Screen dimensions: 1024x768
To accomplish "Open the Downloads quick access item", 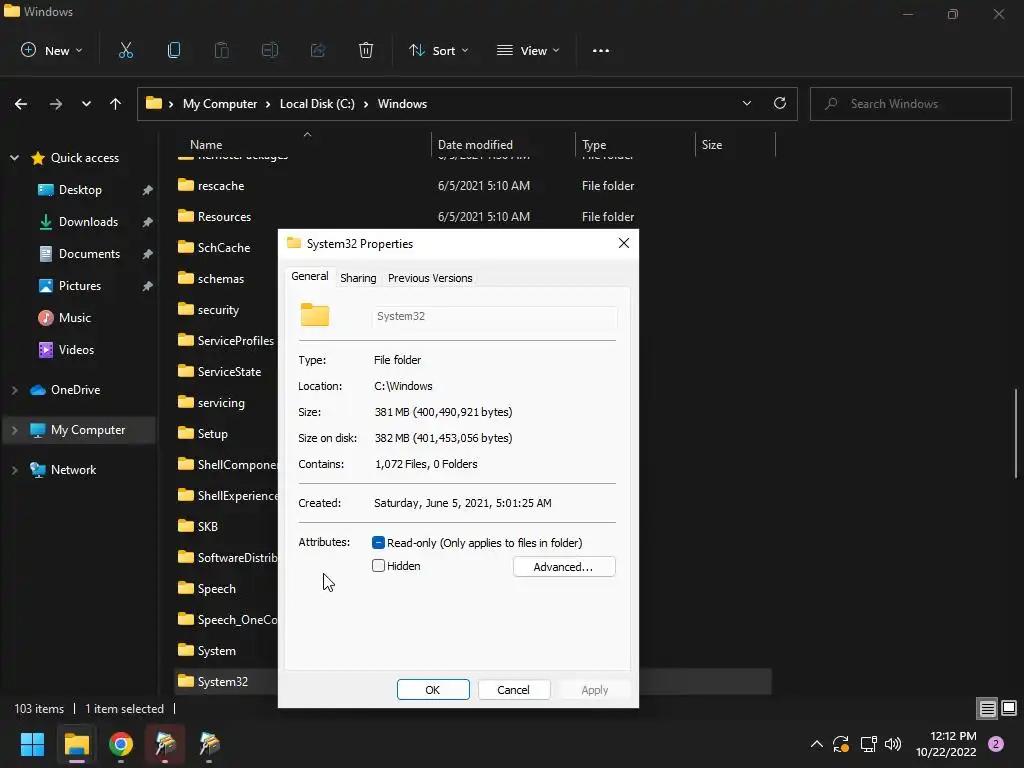I will point(88,222).
